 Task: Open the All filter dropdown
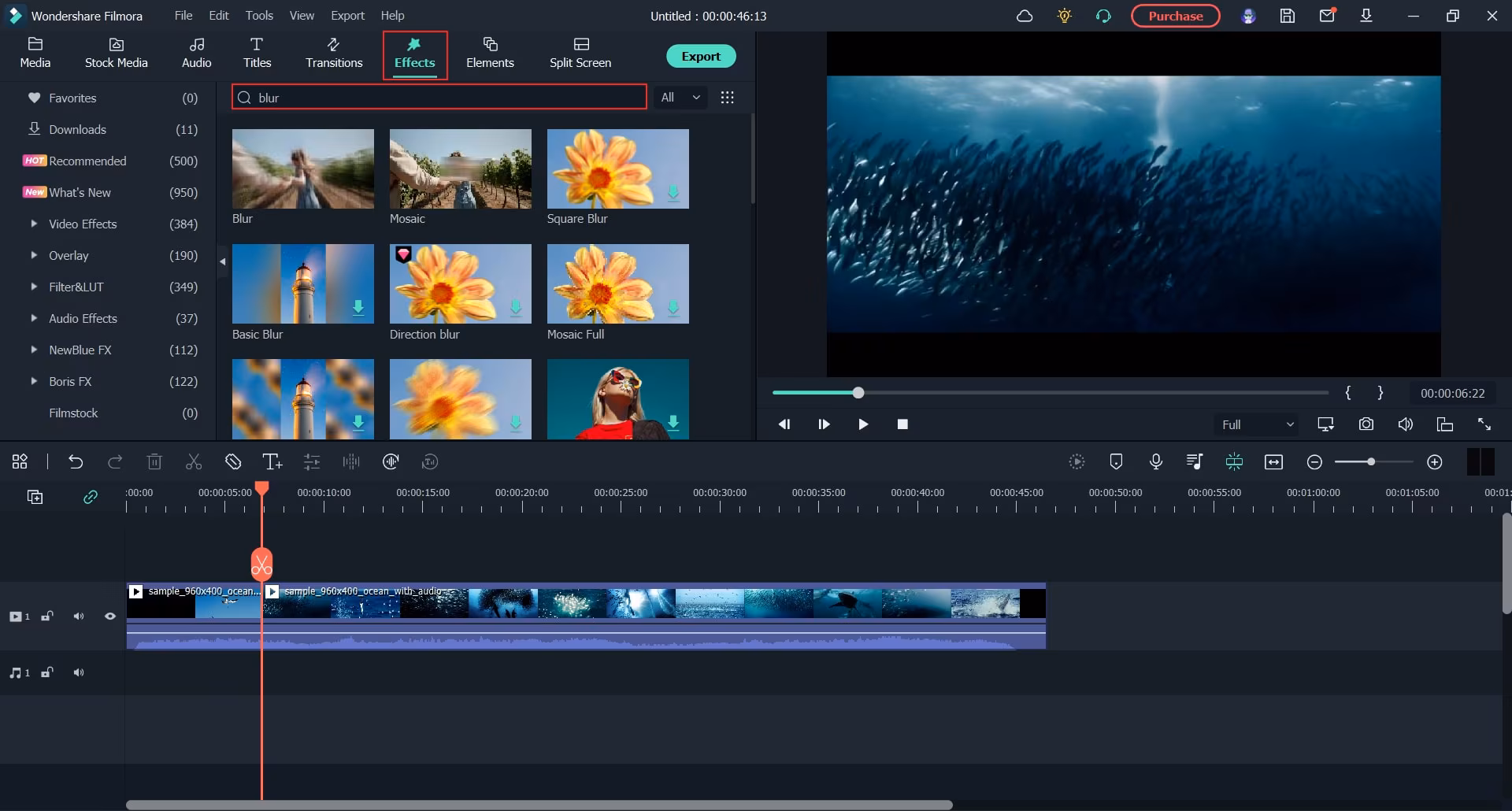pyautogui.click(x=680, y=98)
